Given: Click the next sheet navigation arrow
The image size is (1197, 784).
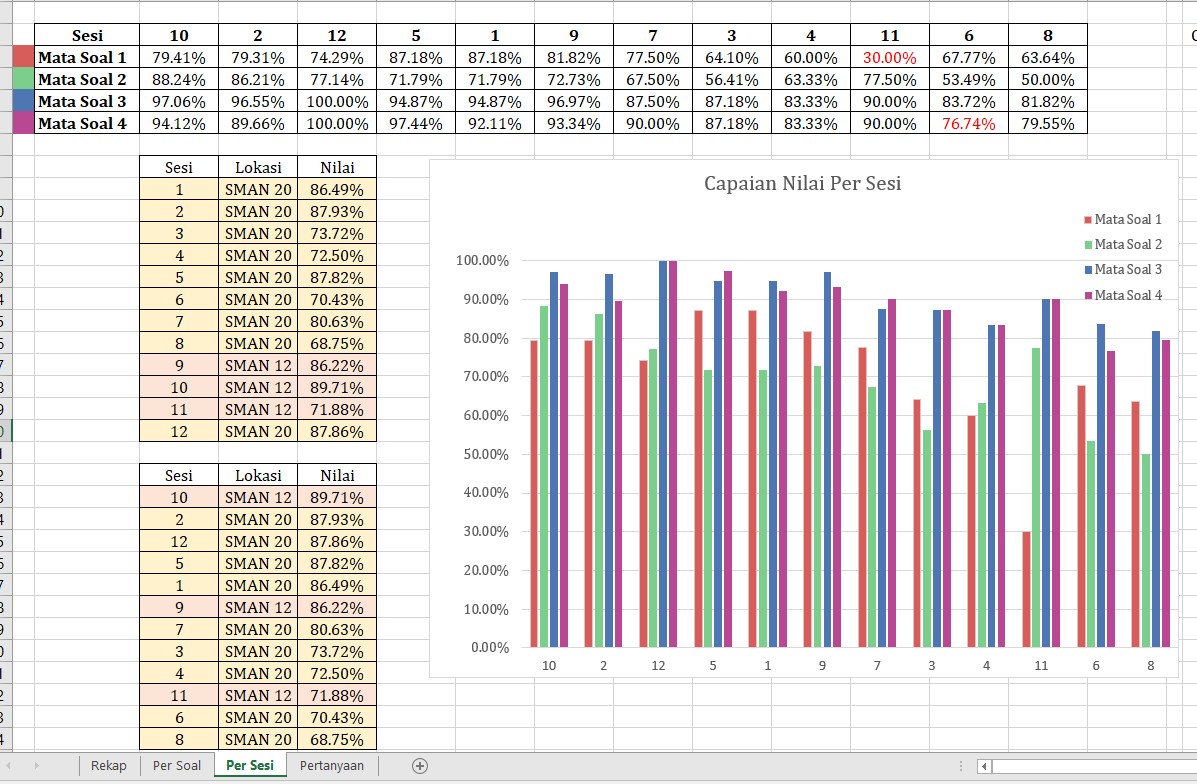Looking at the screenshot, I should tap(38, 766).
